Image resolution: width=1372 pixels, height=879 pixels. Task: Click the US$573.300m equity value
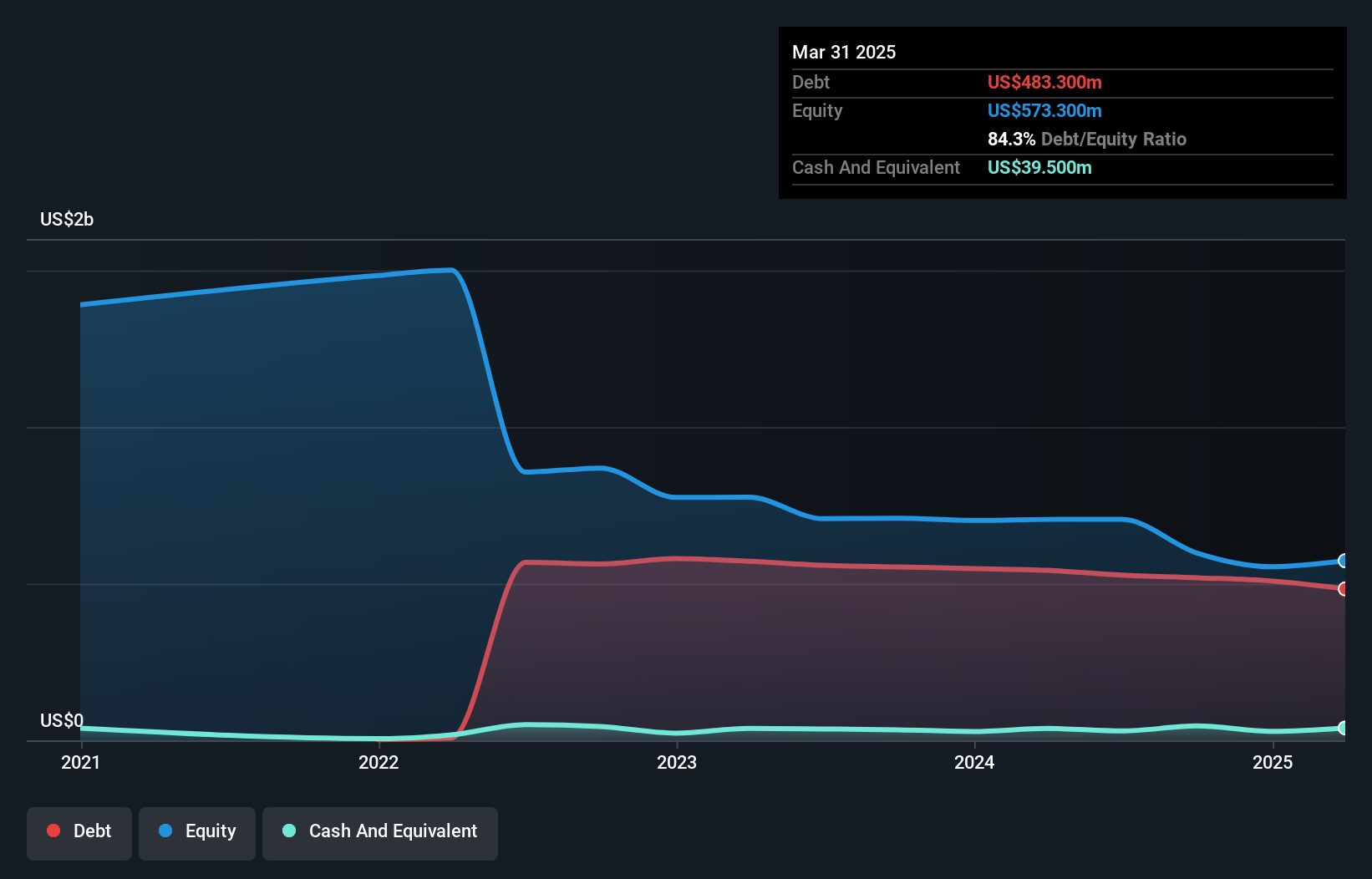point(1044,110)
